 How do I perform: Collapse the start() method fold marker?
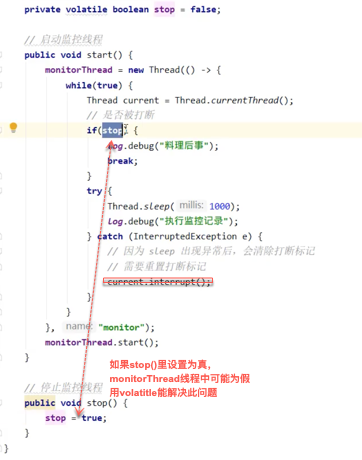click(1, 55)
